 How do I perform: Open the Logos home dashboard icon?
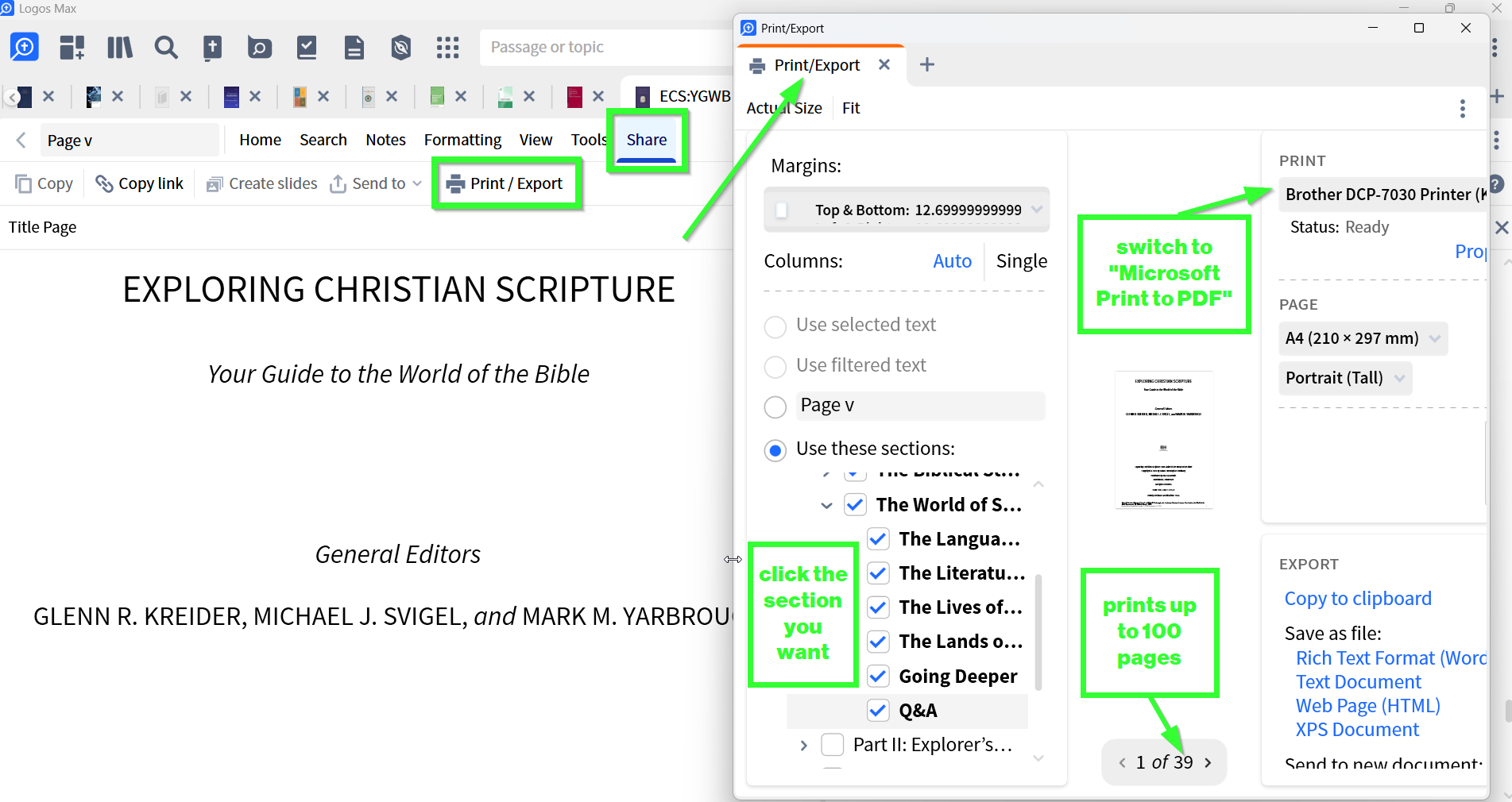coord(24,48)
